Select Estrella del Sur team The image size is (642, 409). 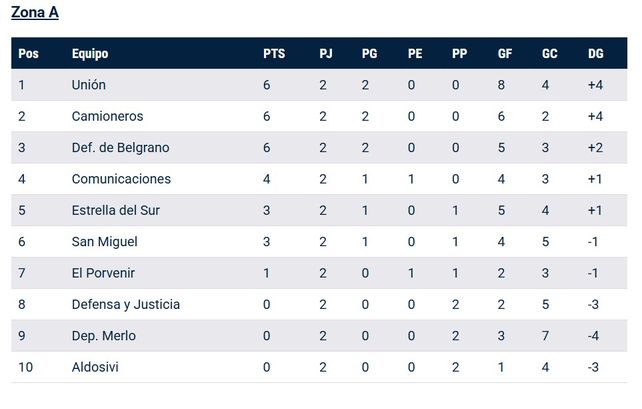[x=115, y=210]
